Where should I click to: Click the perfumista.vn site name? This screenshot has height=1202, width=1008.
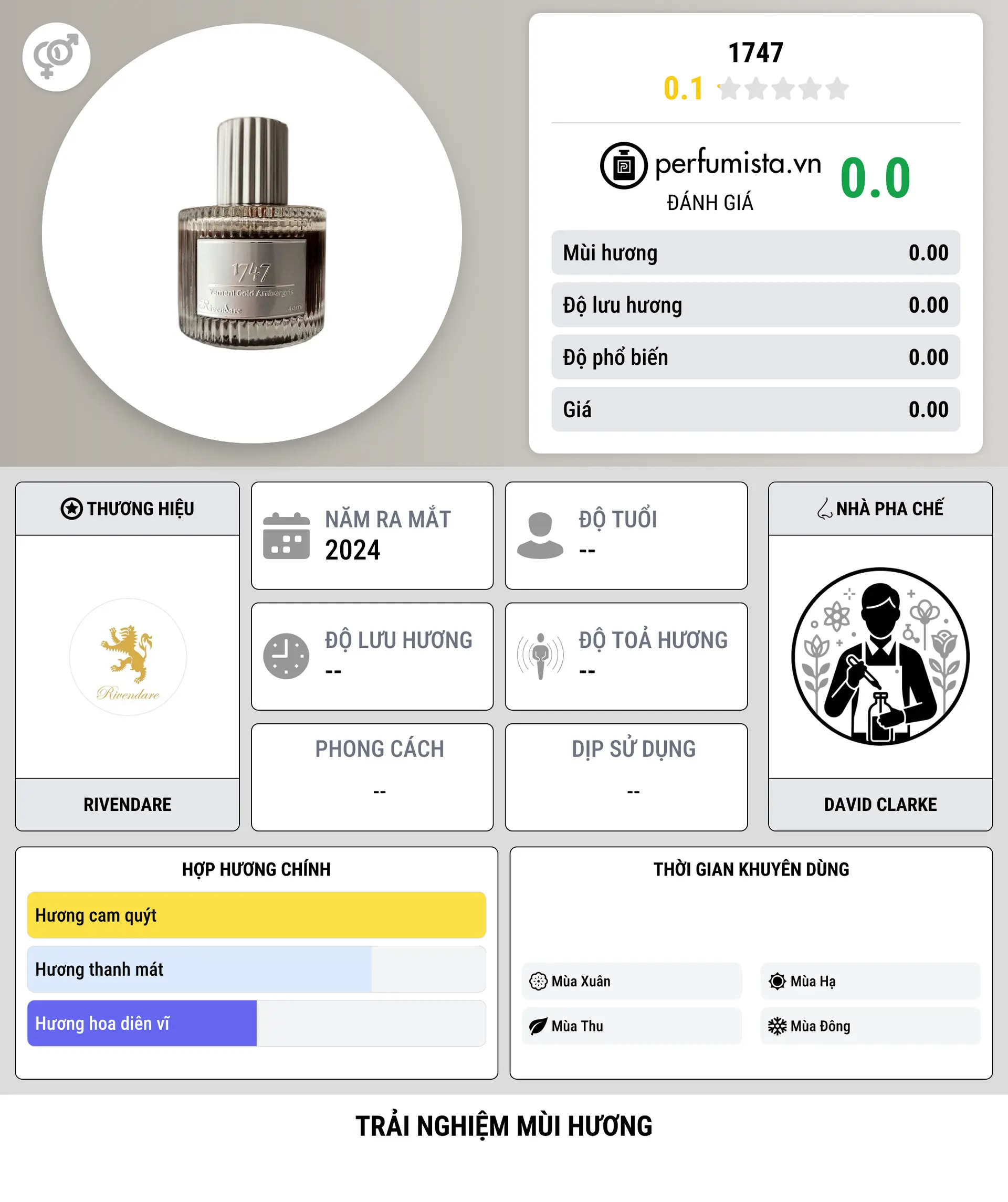(x=738, y=164)
